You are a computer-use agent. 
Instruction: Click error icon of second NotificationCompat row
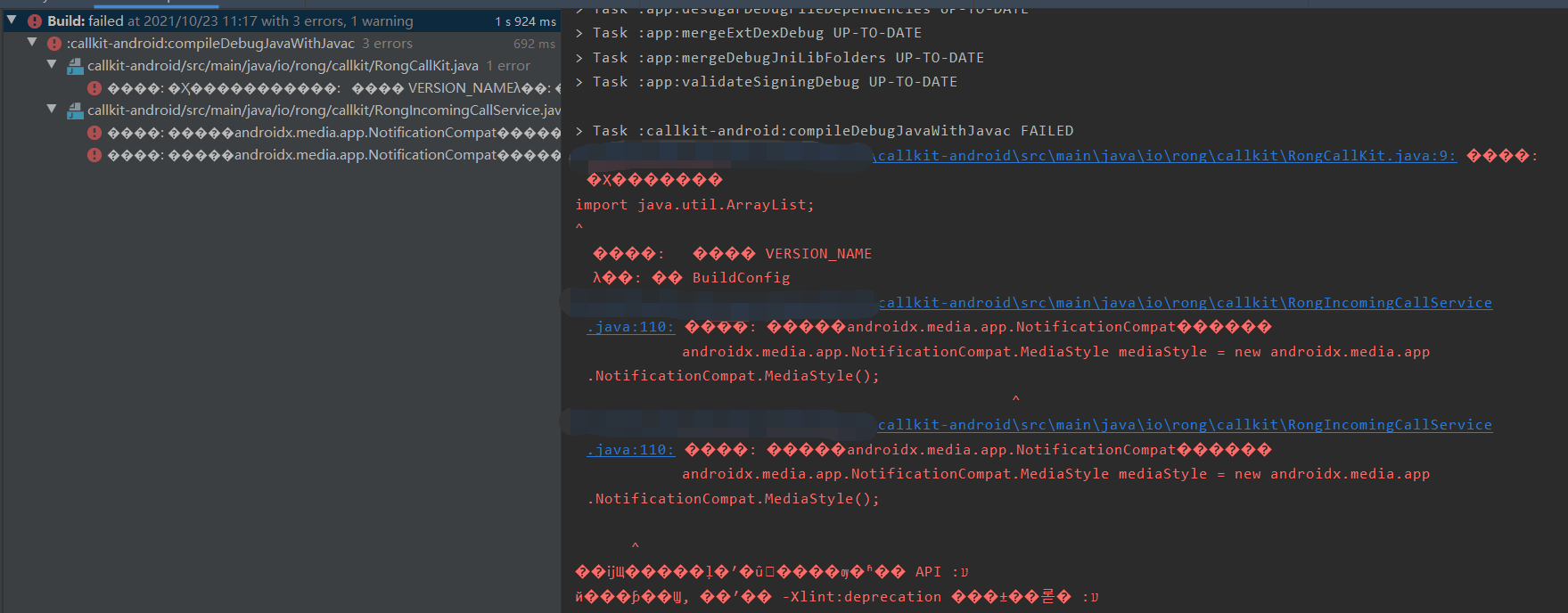click(94, 154)
